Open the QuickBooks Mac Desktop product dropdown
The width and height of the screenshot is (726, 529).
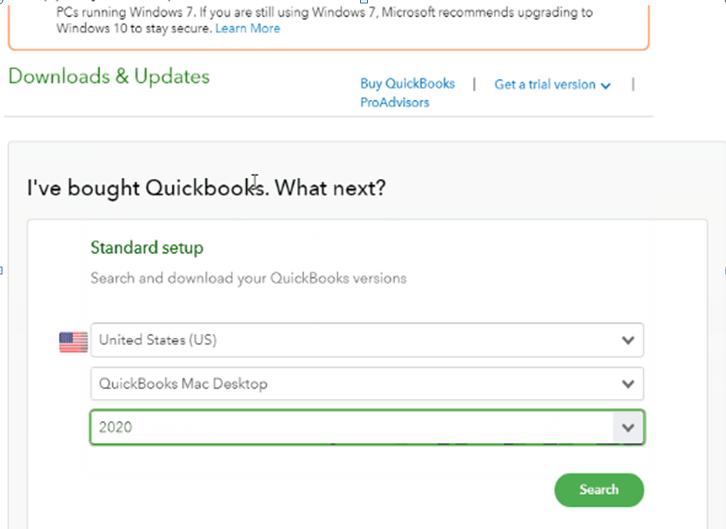[x=366, y=384]
